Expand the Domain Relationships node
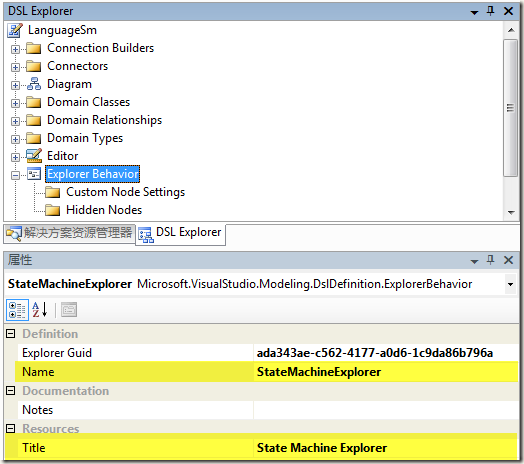The height and width of the screenshot is (464, 524). pyautogui.click(x=15, y=121)
